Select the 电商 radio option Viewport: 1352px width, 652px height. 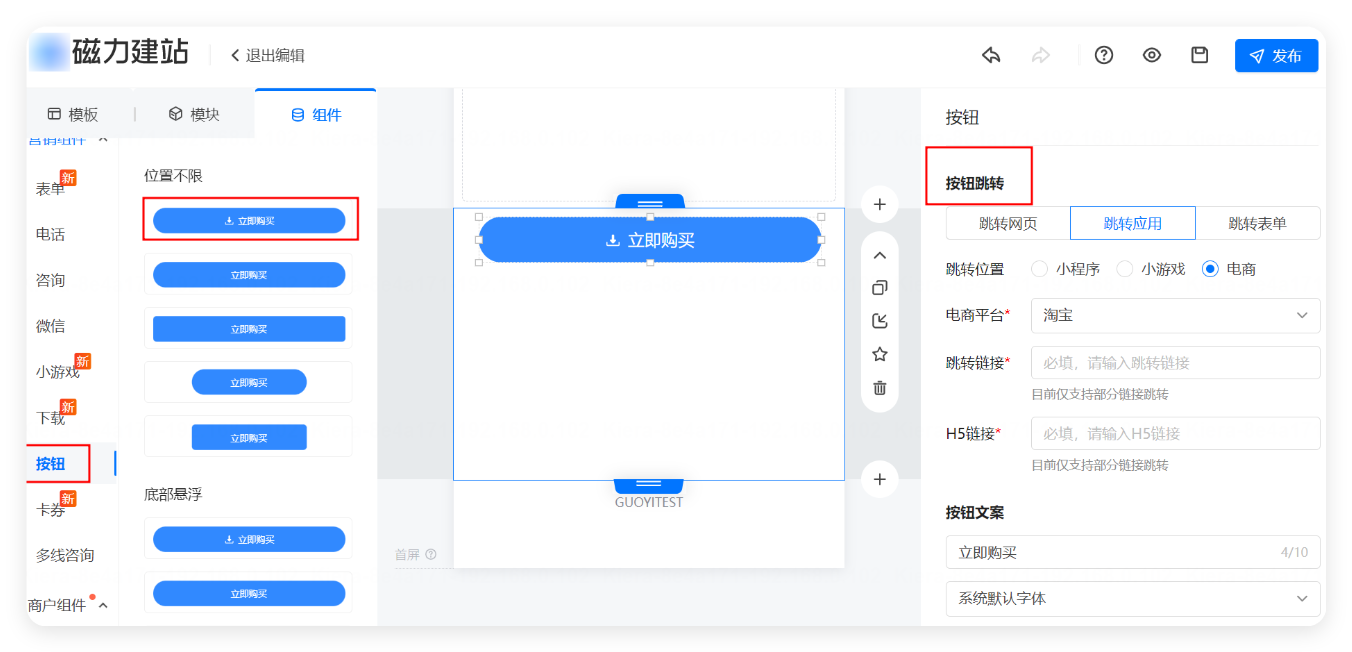1211,268
